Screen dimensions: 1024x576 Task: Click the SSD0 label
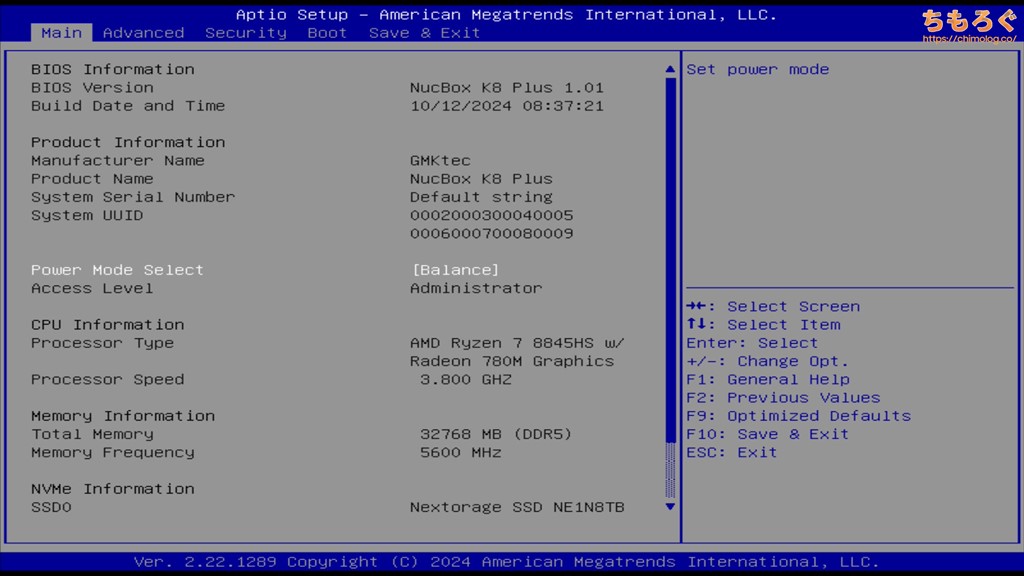(x=51, y=507)
